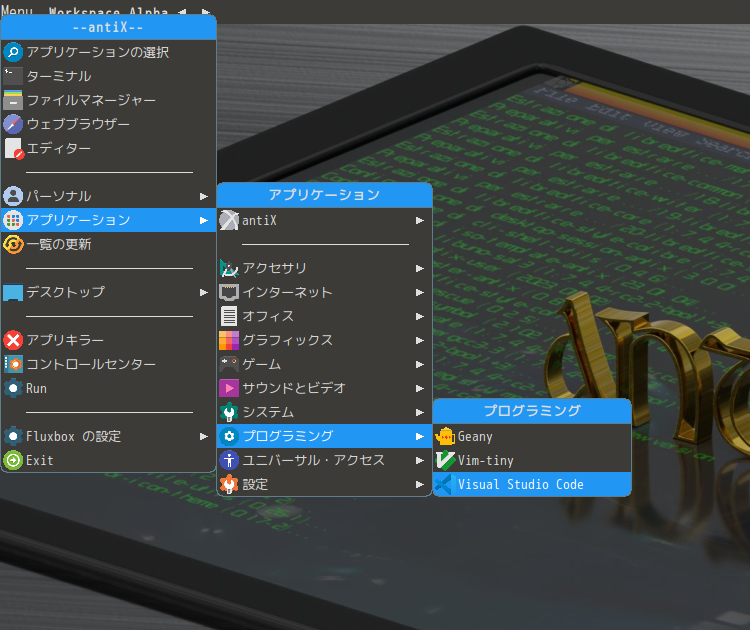Screen dimensions: 750x630
Task: Click the red X icon for アプリキラー
Action: point(13,340)
